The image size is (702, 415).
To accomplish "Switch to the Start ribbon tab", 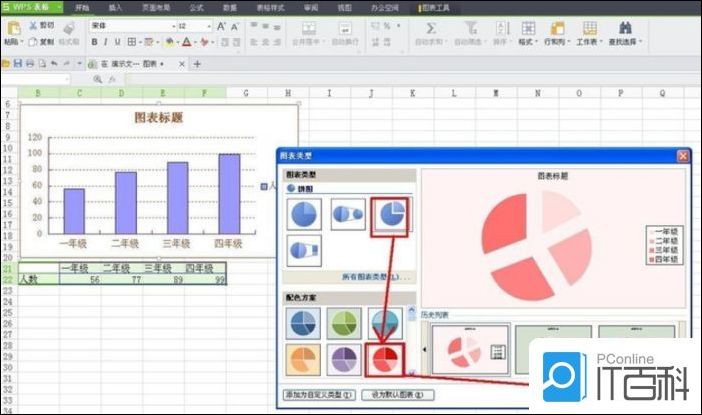I will coord(82,8).
